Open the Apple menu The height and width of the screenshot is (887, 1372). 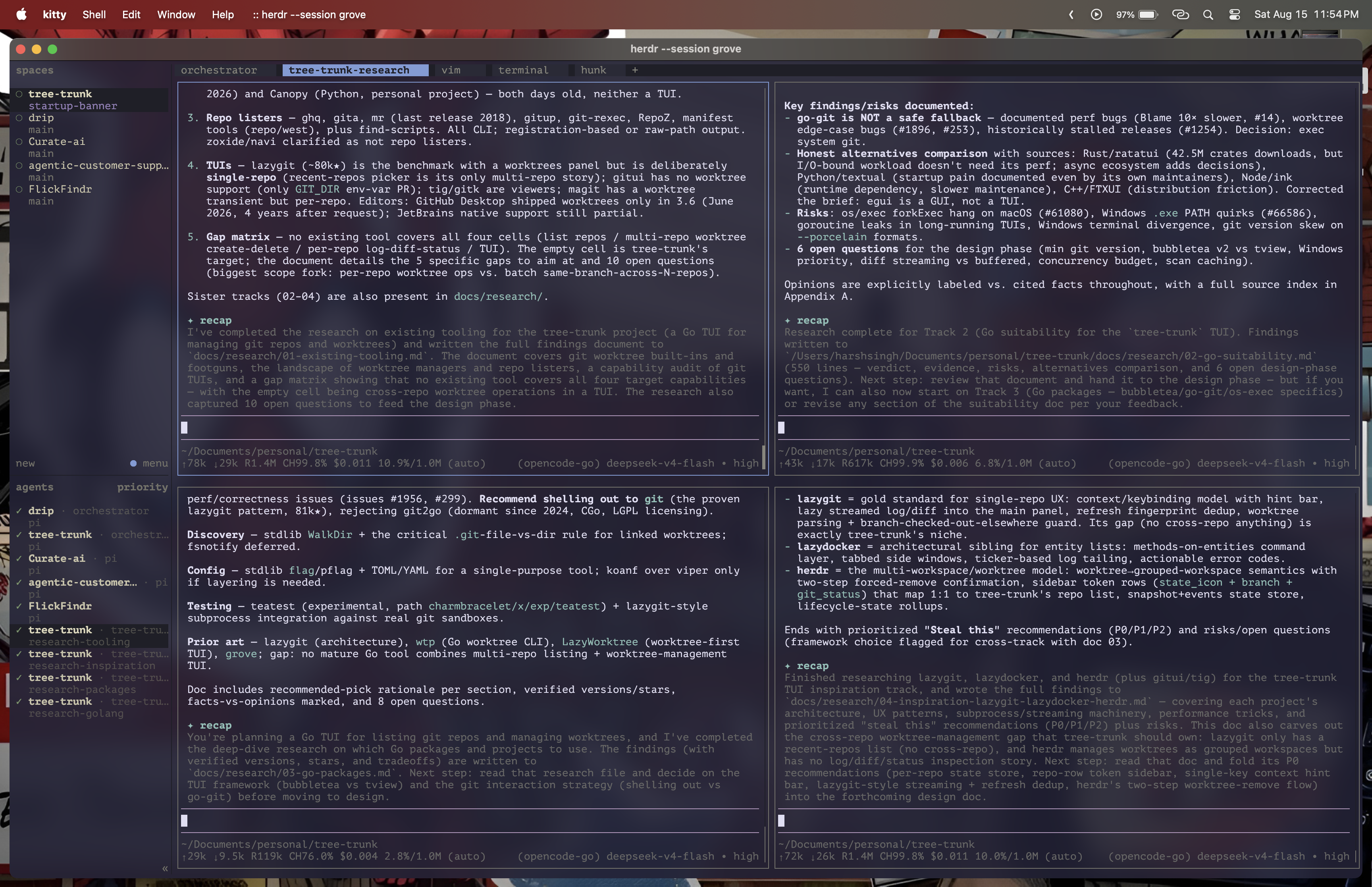pos(21,14)
